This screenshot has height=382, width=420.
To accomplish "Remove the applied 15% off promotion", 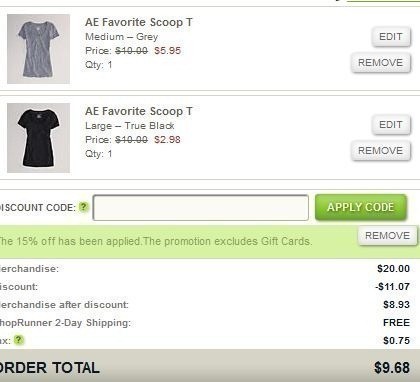I will pyautogui.click(x=388, y=235).
